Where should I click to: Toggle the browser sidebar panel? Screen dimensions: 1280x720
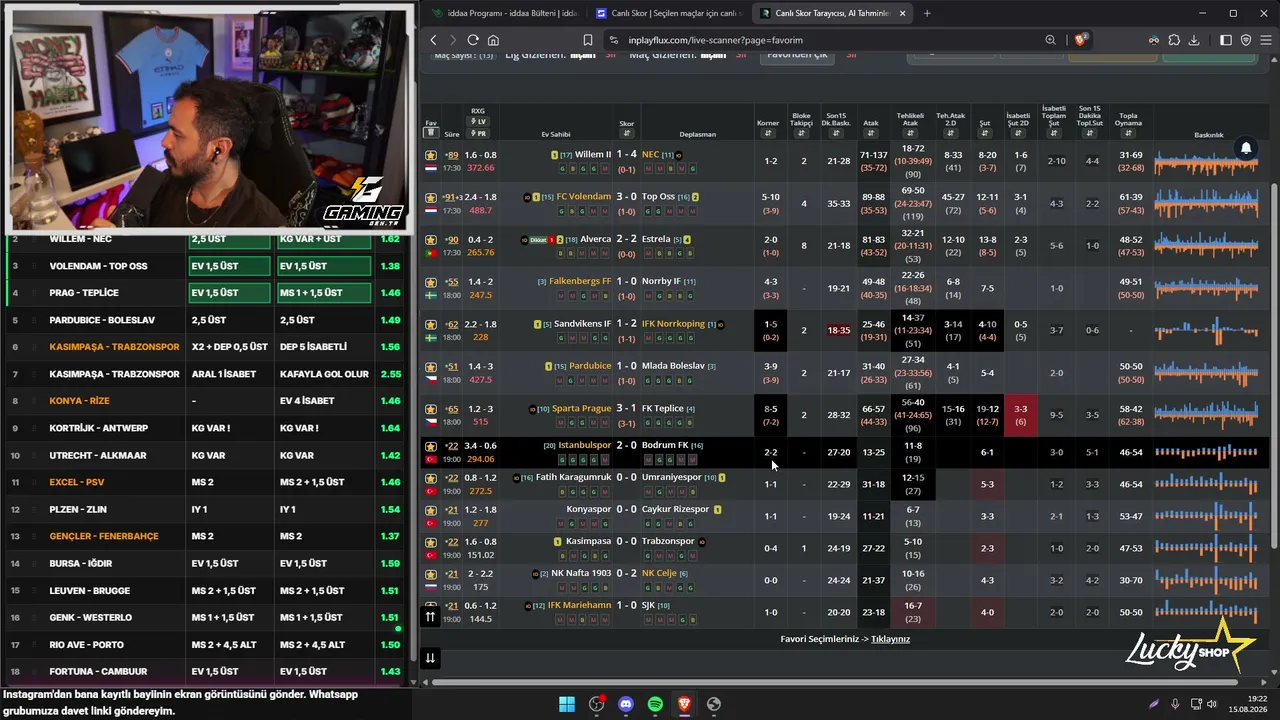[x=1226, y=40]
